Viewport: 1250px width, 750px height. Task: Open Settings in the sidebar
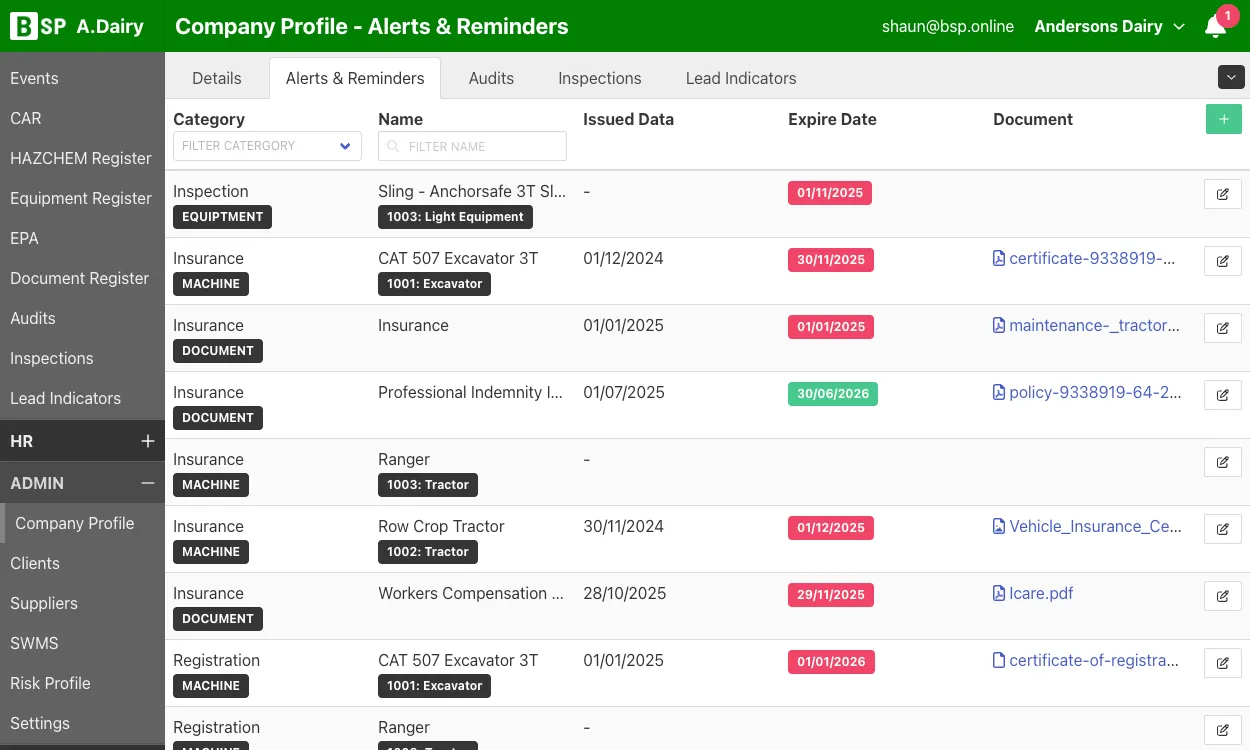pyautogui.click(x=82, y=723)
